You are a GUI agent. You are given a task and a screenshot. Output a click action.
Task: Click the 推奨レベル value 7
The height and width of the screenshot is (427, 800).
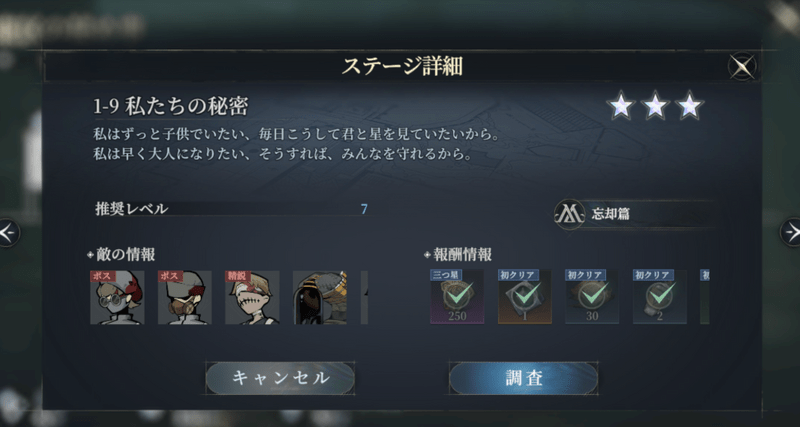tap(364, 209)
